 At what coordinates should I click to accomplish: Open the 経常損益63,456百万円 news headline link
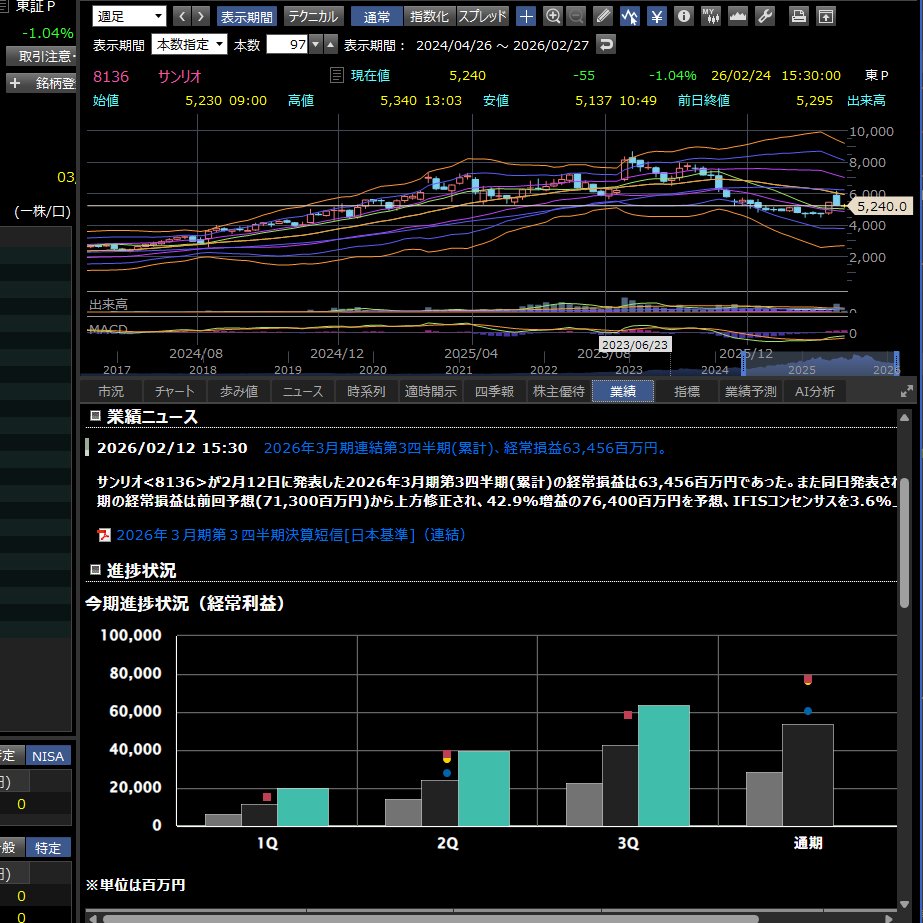tap(466, 448)
